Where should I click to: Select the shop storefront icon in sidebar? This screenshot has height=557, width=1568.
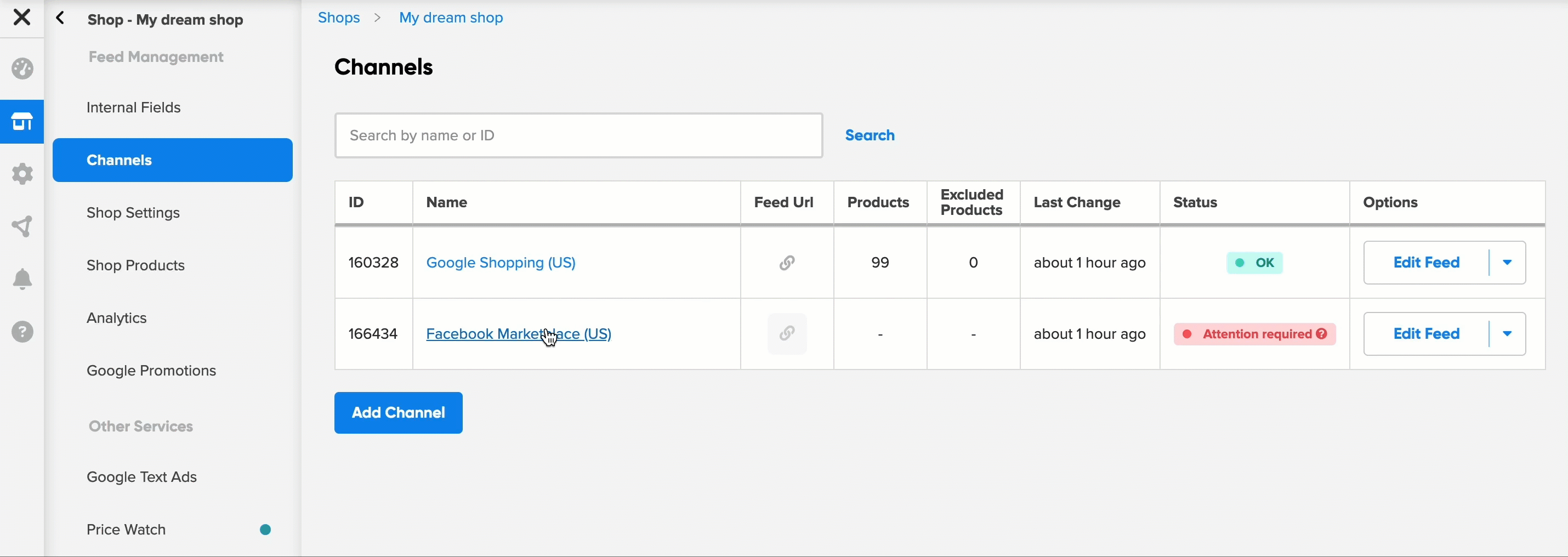tap(22, 122)
